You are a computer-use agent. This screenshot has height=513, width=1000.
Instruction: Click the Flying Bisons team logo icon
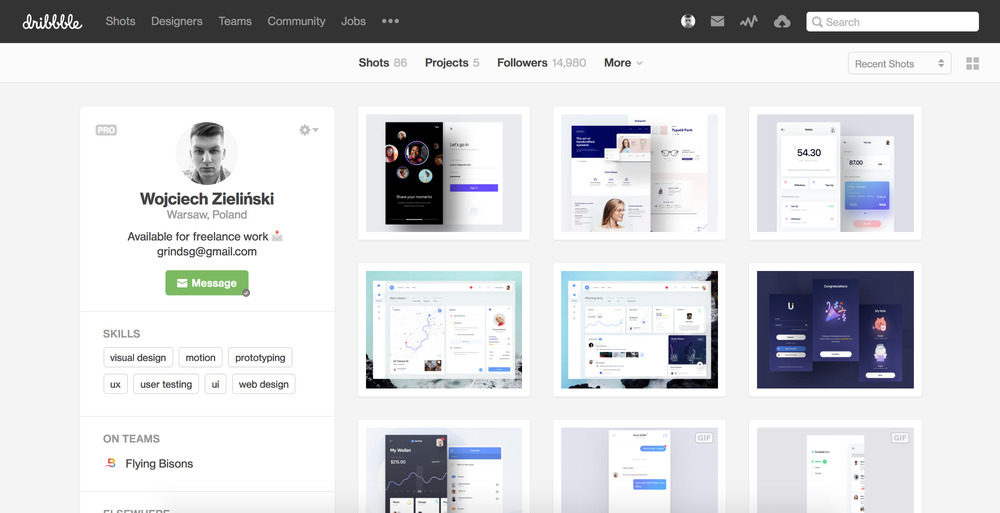point(110,463)
